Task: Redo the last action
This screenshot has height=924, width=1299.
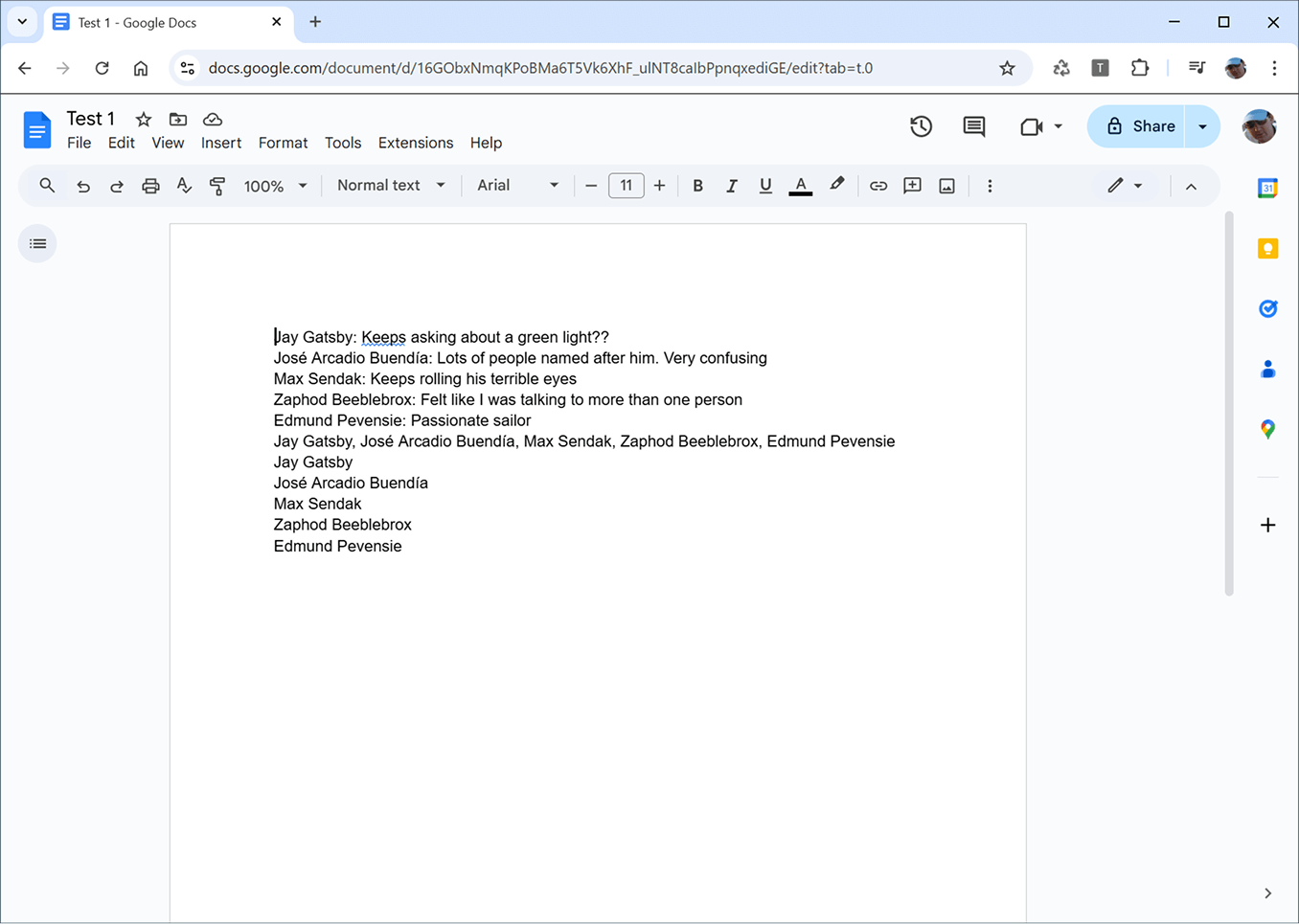Action: pos(117,186)
